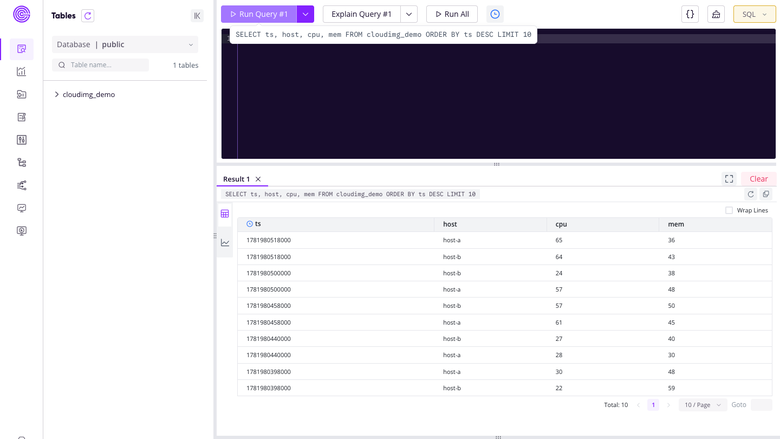Show results as chart view

pyautogui.click(x=225, y=243)
